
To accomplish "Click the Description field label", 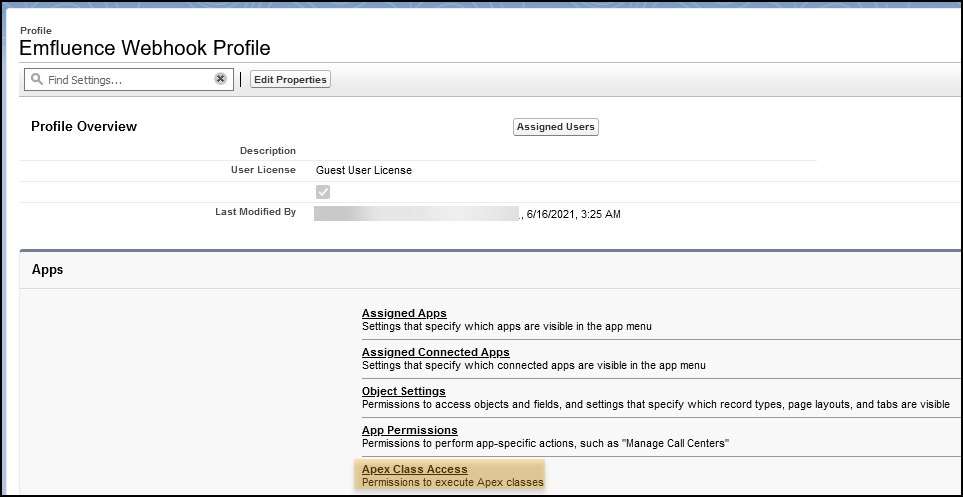I will (x=268, y=151).
